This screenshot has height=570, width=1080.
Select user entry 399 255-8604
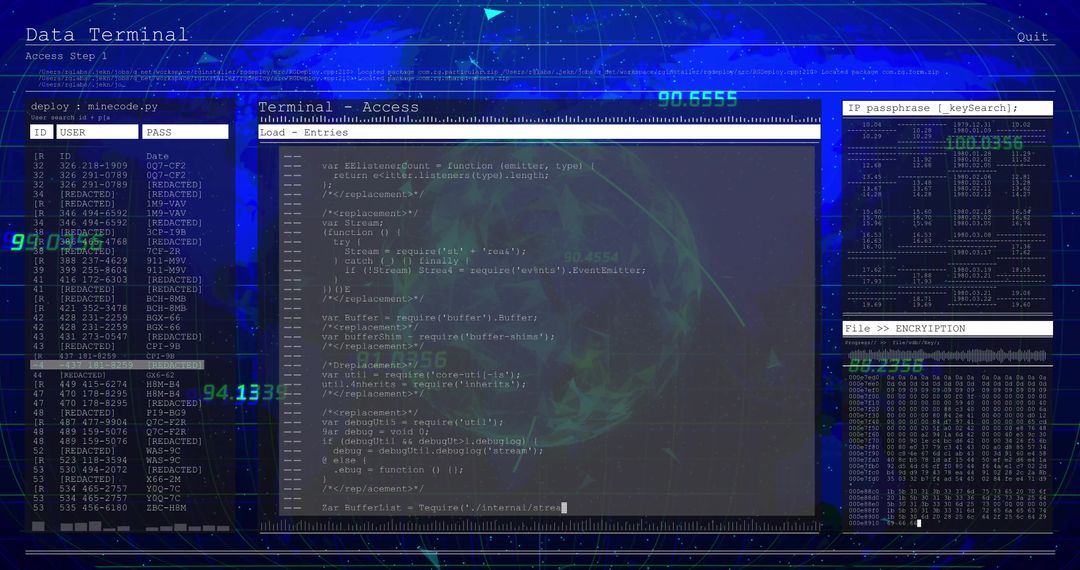[x=93, y=271]
